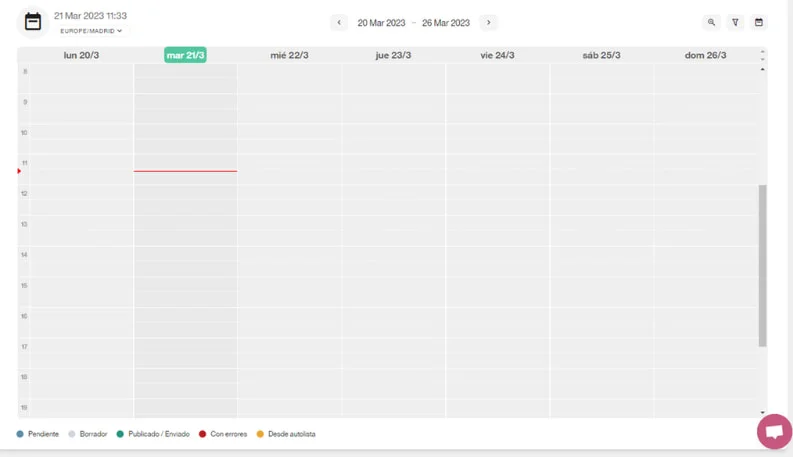Screen dimensions: 793x457
Task: Click the green Publicado / Enviado legend dot
Action: 120,434
